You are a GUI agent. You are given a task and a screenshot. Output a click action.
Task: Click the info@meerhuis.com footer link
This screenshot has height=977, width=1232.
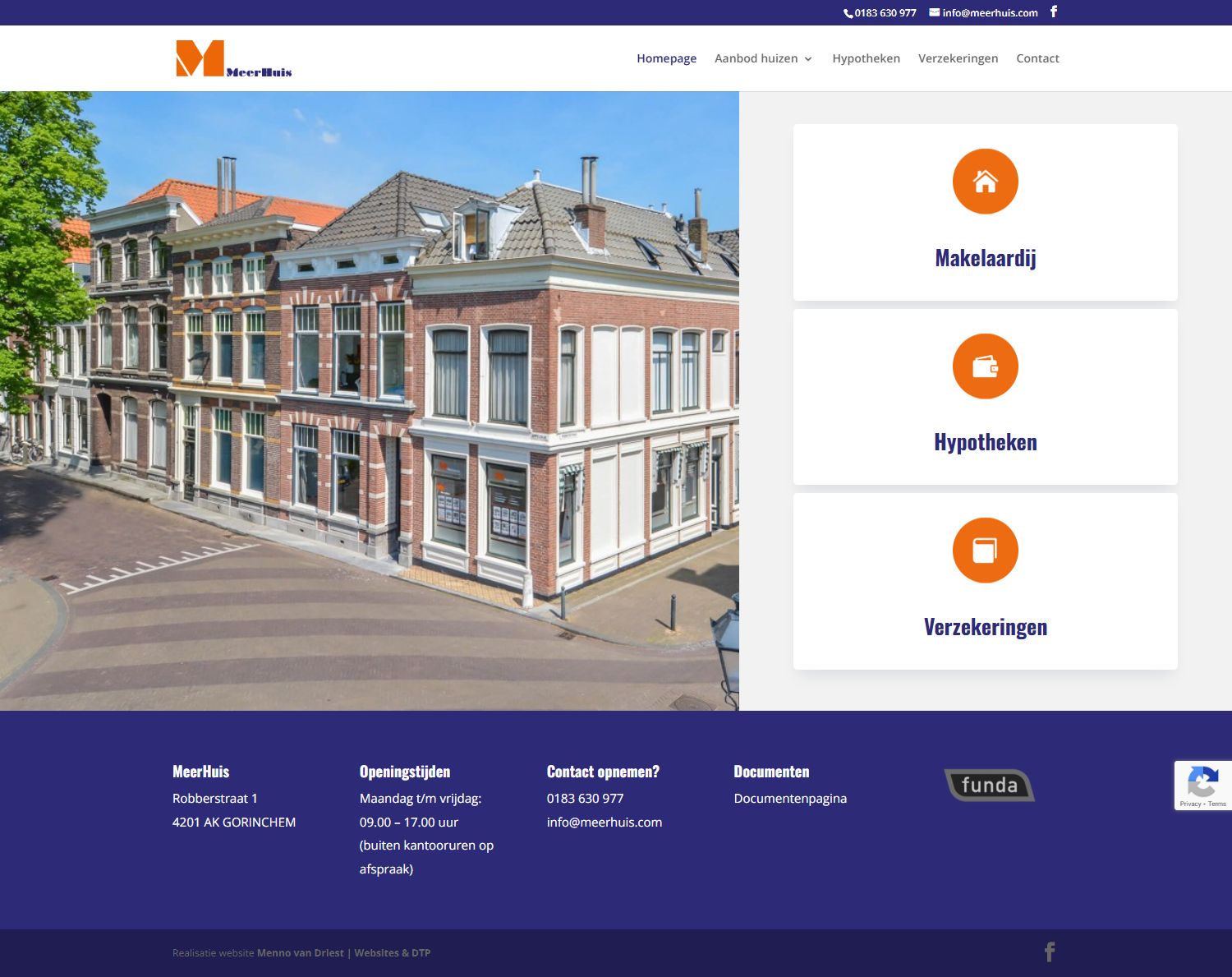point(604,822)
